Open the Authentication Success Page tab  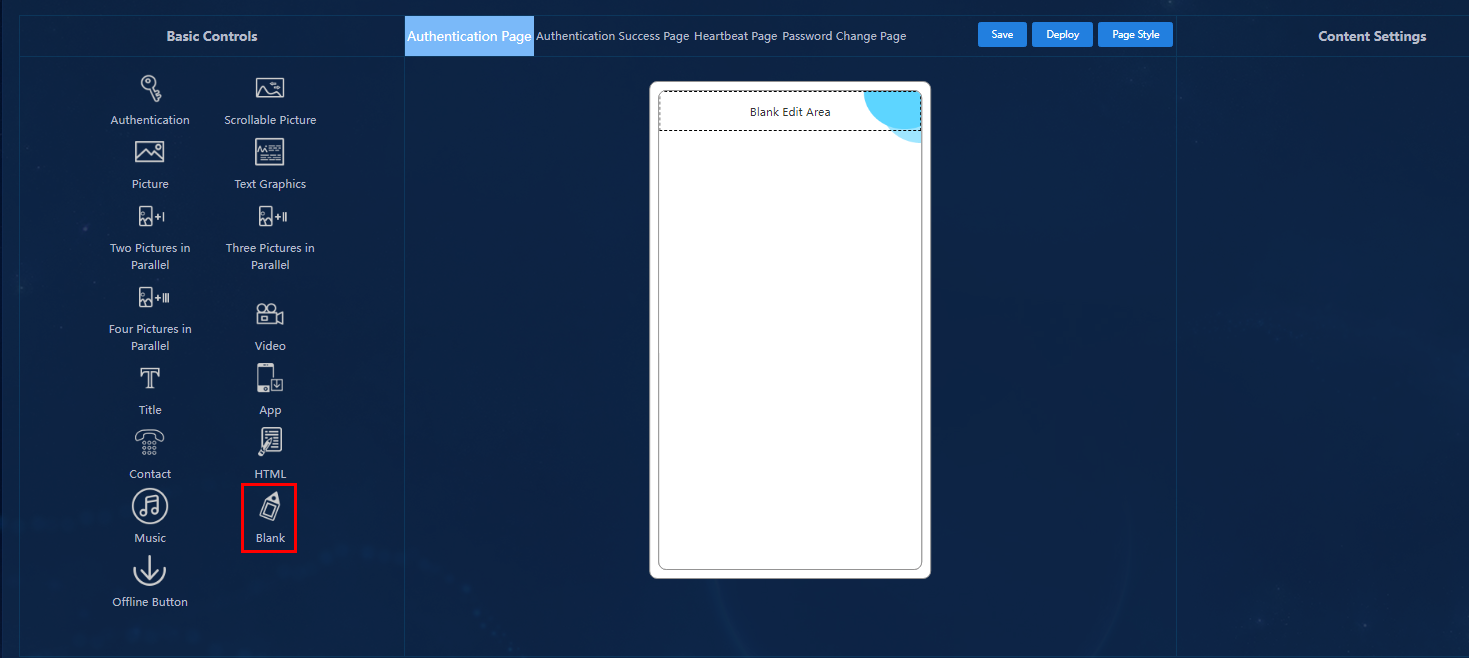(x=613, y=36)
